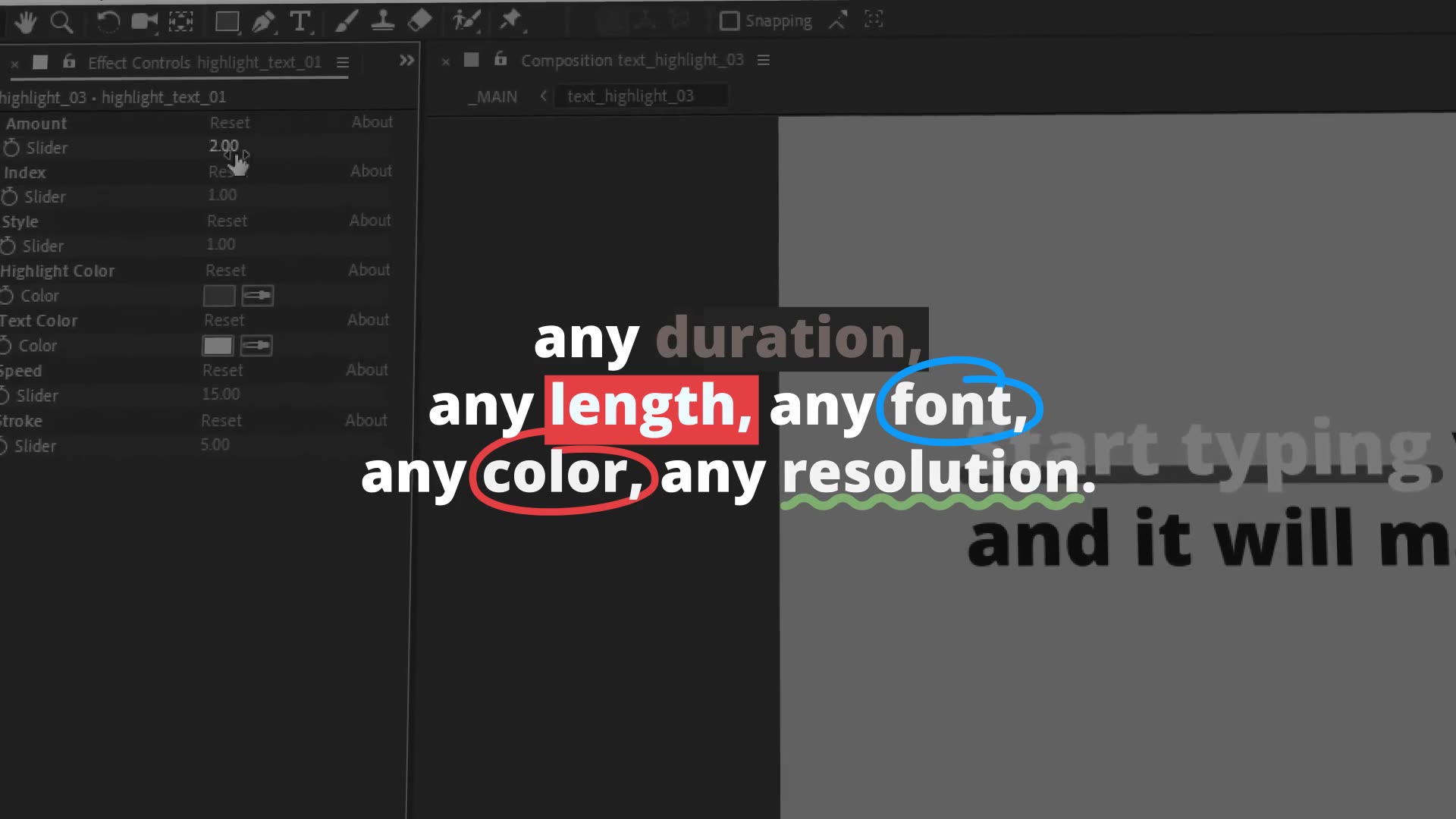This screenshot has height=819, width=1456.
Task: Close the Composition text_highlight_03 panel
Action: (446, 61)
